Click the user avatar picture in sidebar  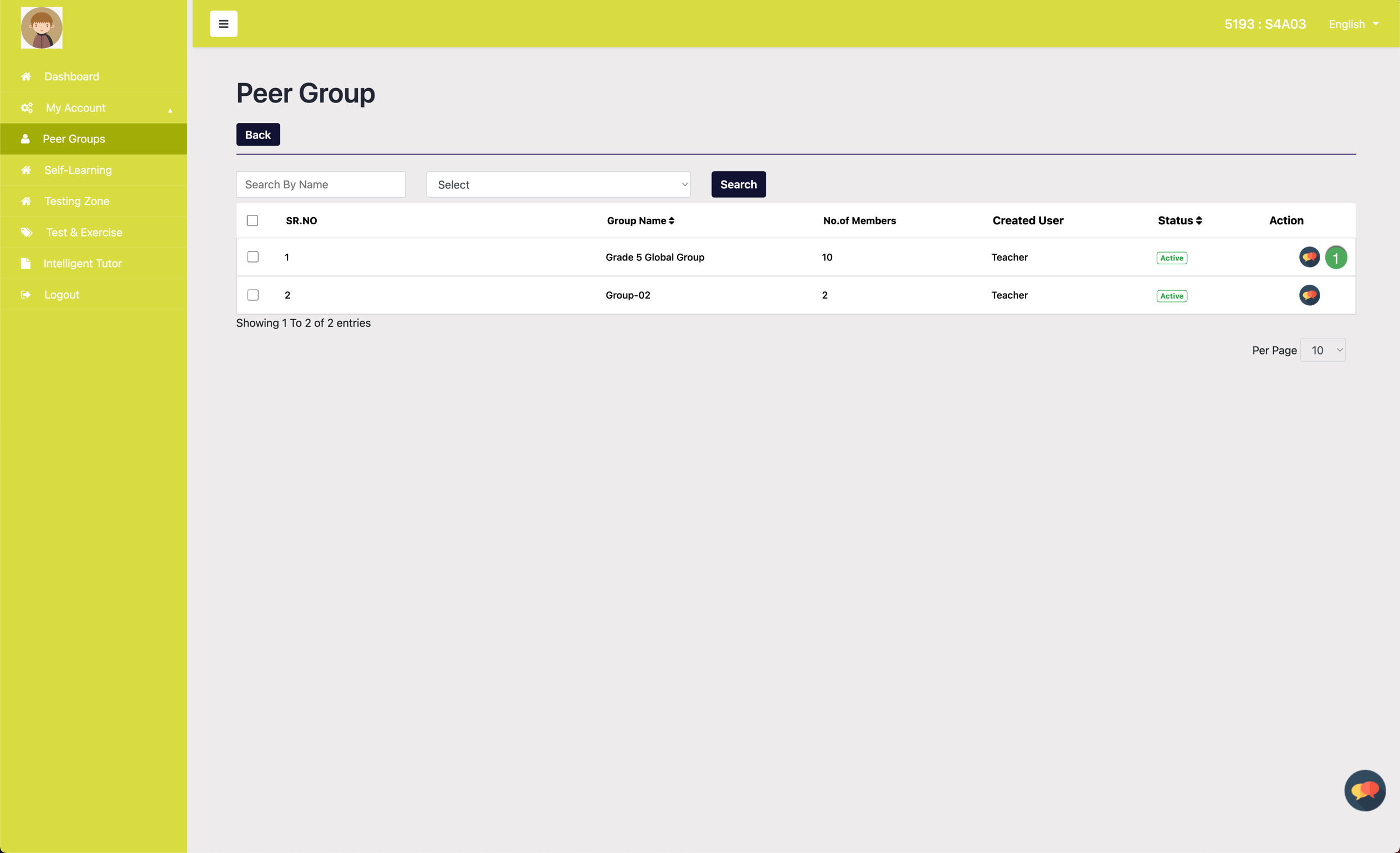point(42,28)
